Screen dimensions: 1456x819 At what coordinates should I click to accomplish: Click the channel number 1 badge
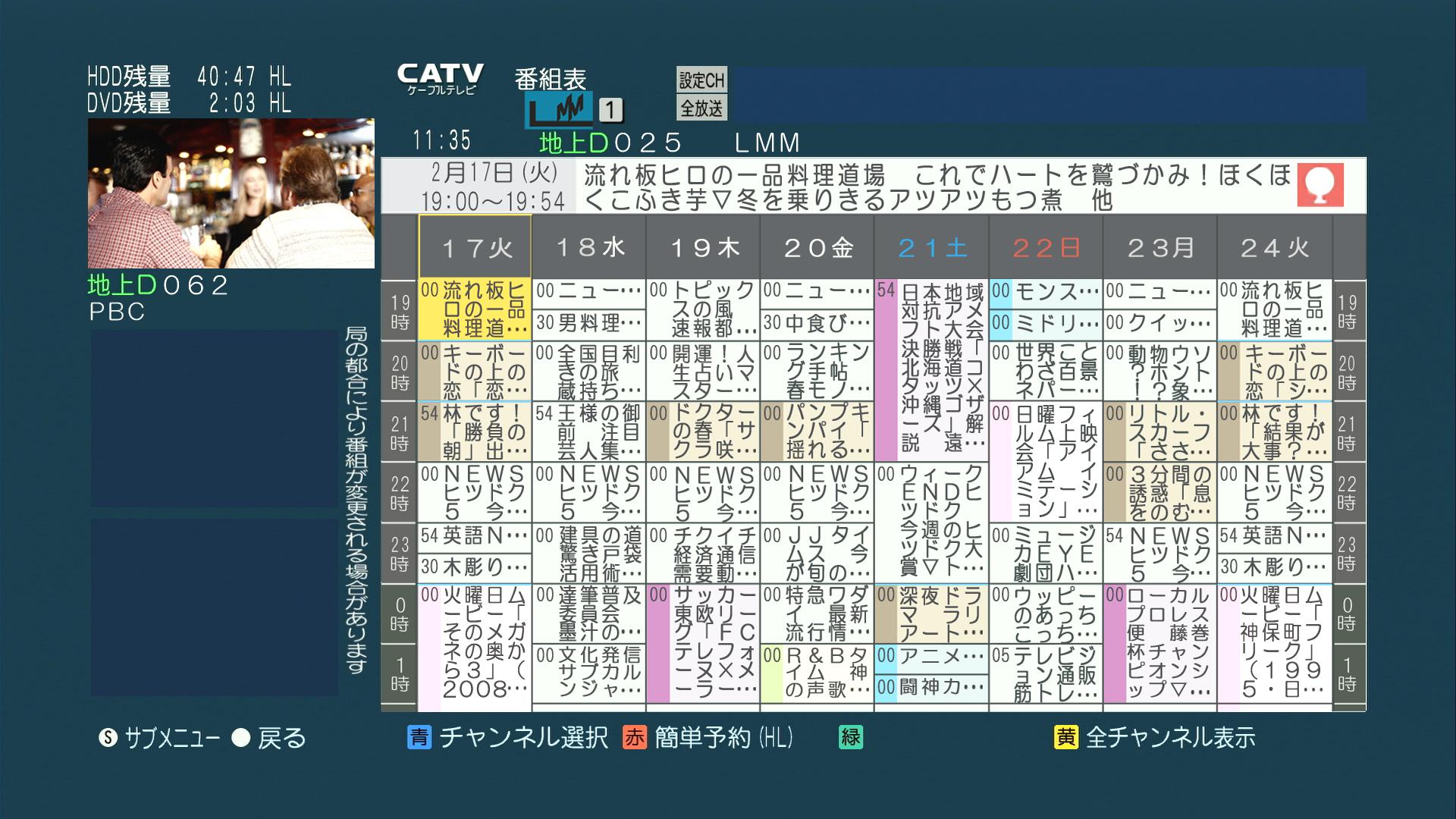(610, 111)
